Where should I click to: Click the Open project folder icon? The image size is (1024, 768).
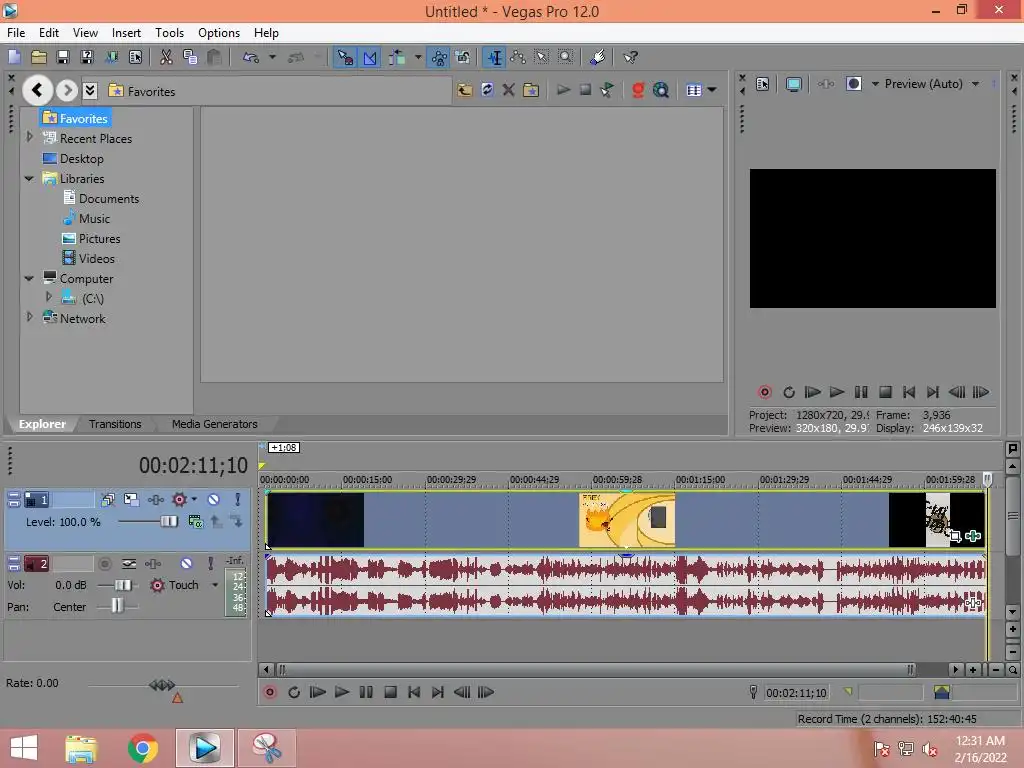(x=39, y=57)
